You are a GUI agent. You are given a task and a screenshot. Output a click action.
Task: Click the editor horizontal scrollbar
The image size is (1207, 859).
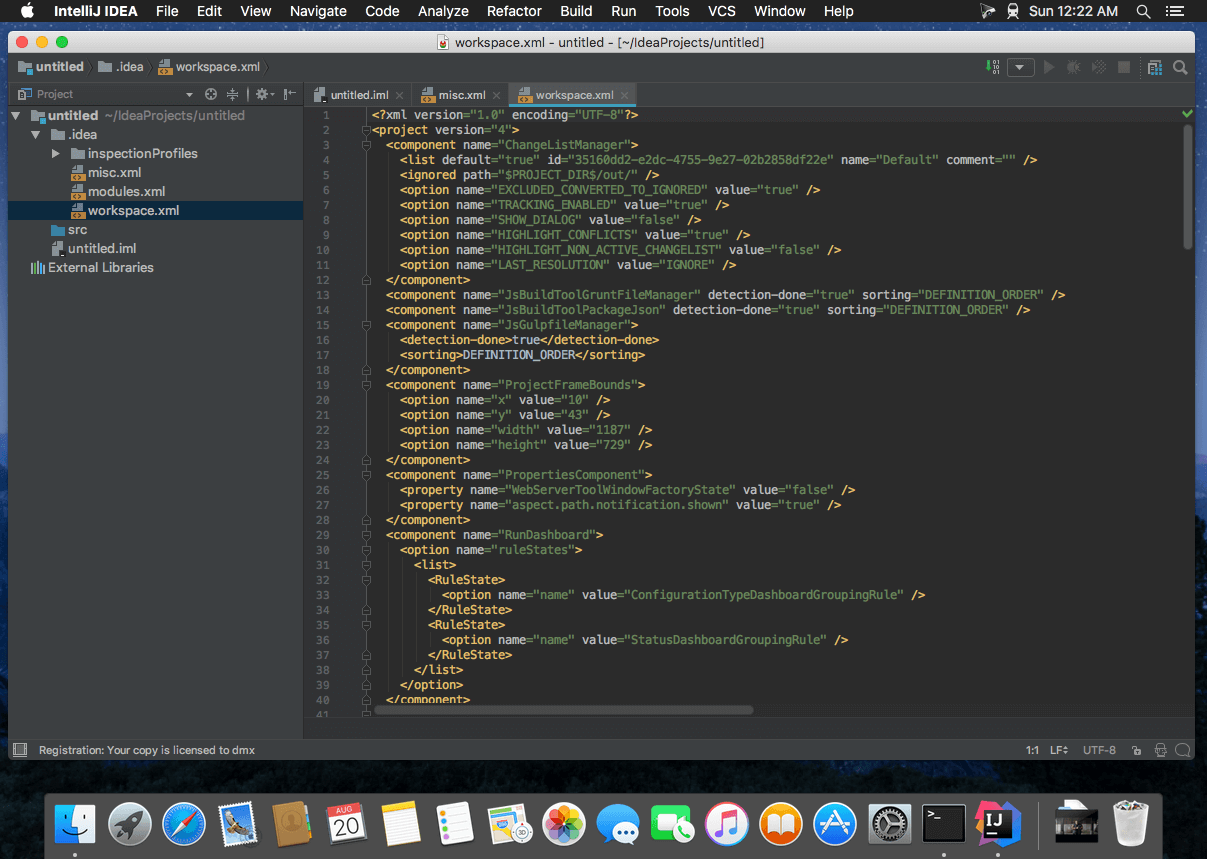click(562, 710)
